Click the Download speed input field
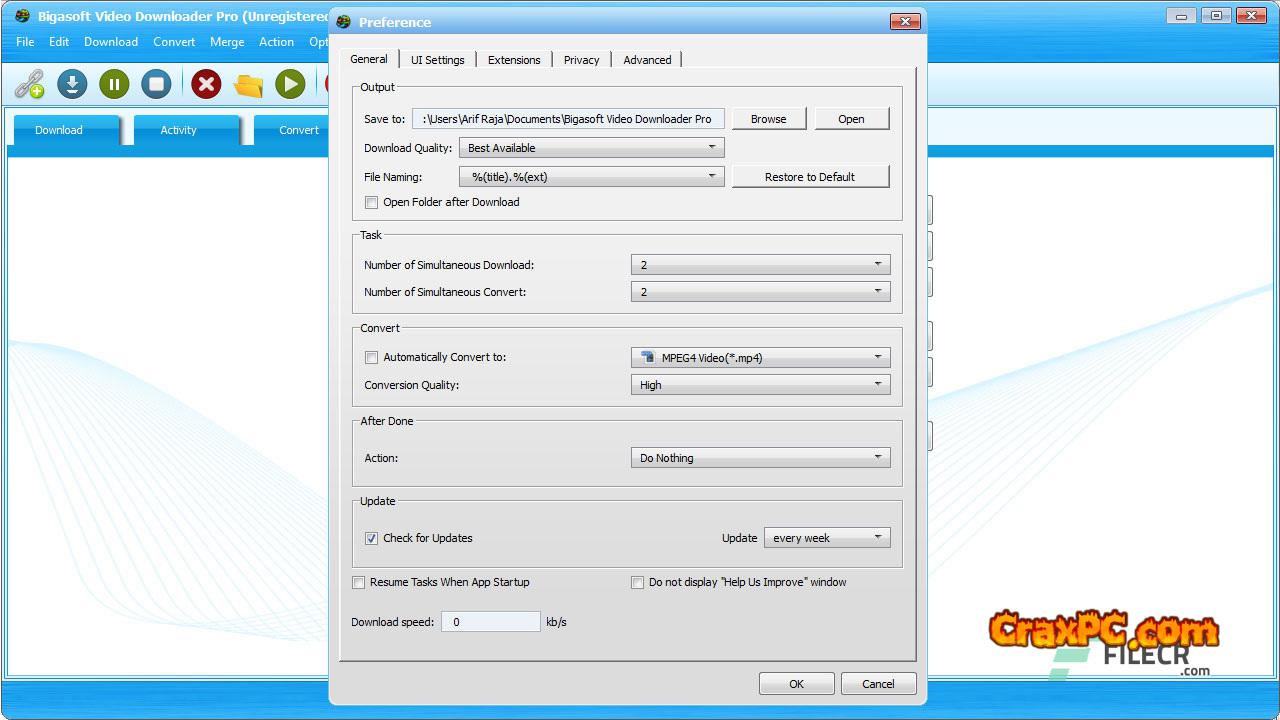 pos(491,622)
